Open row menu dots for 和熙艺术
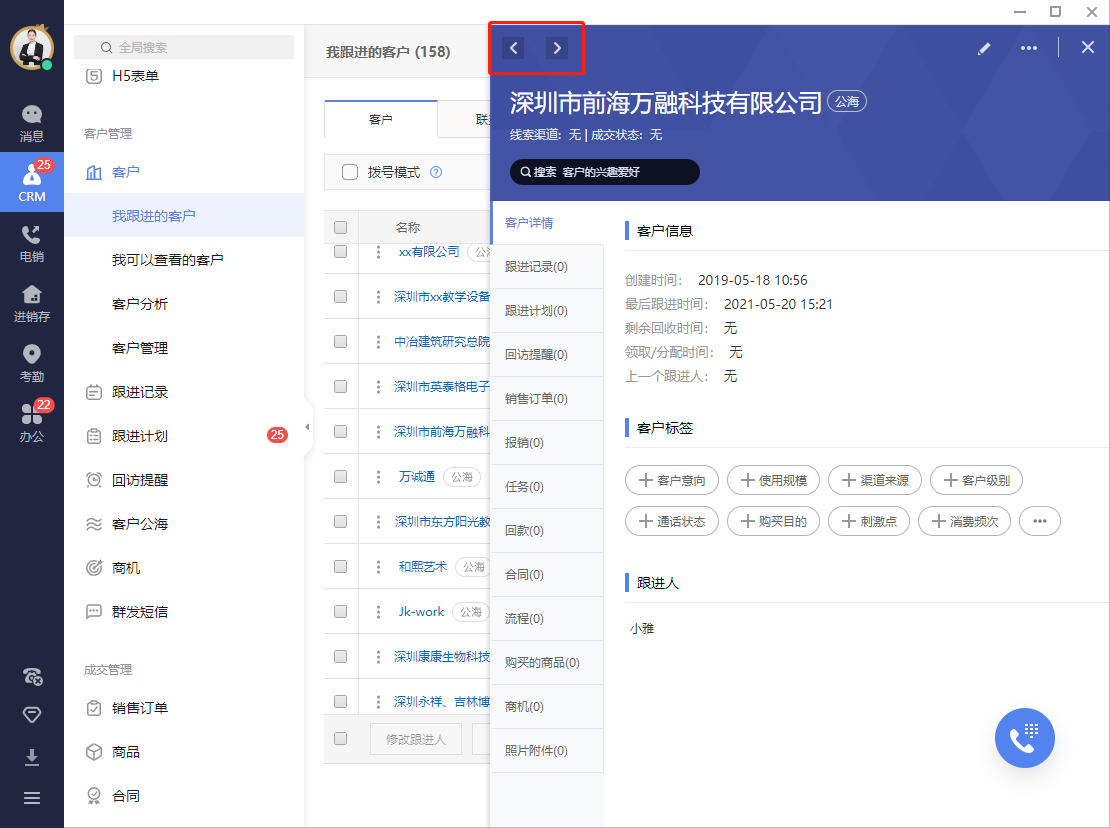 pyautogui.click(x=378, y=566)
